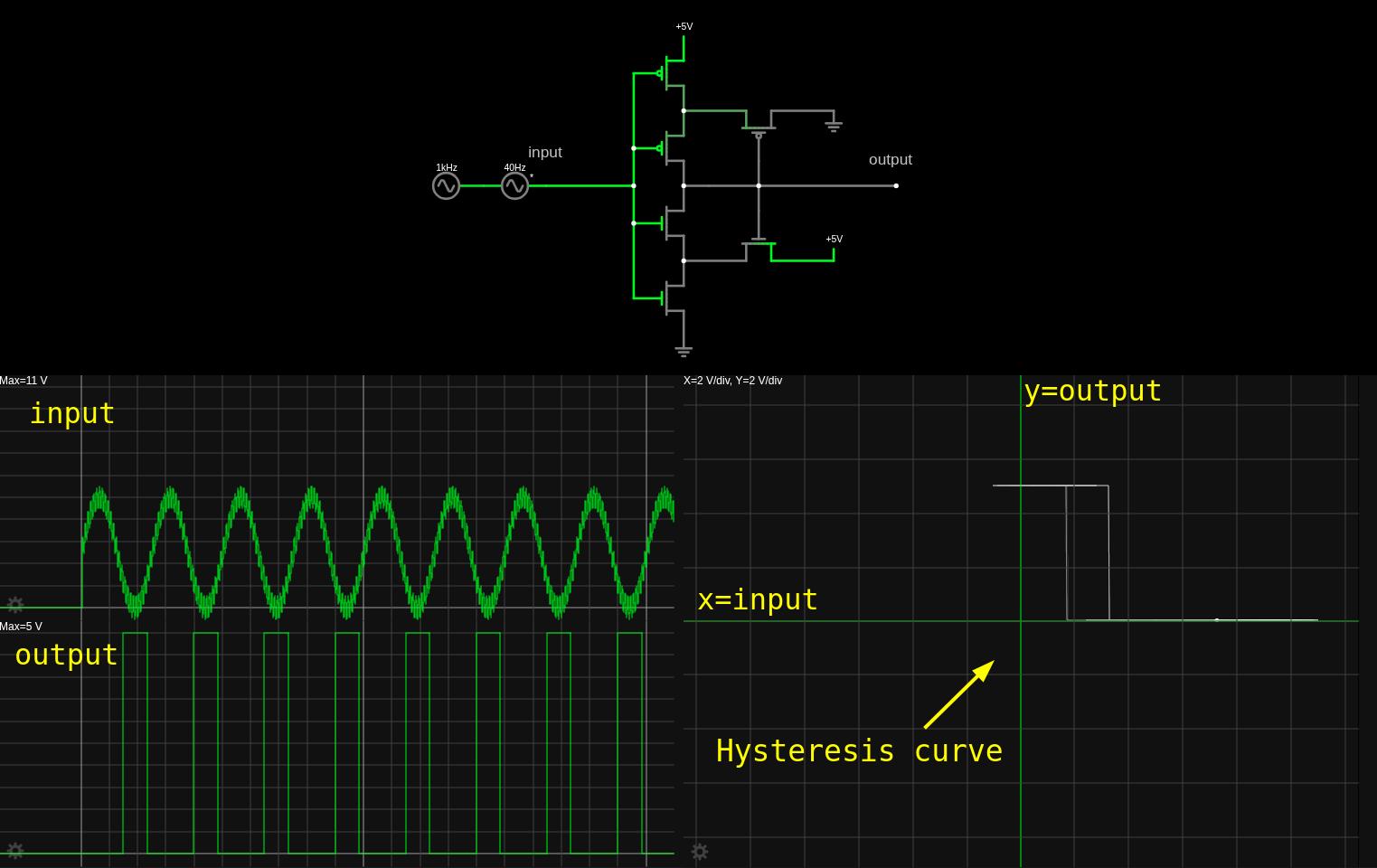Click the +5V label on the right side
Image resolution: width=1377 pixels, height=868 pixels.
[x=834, y=240]
